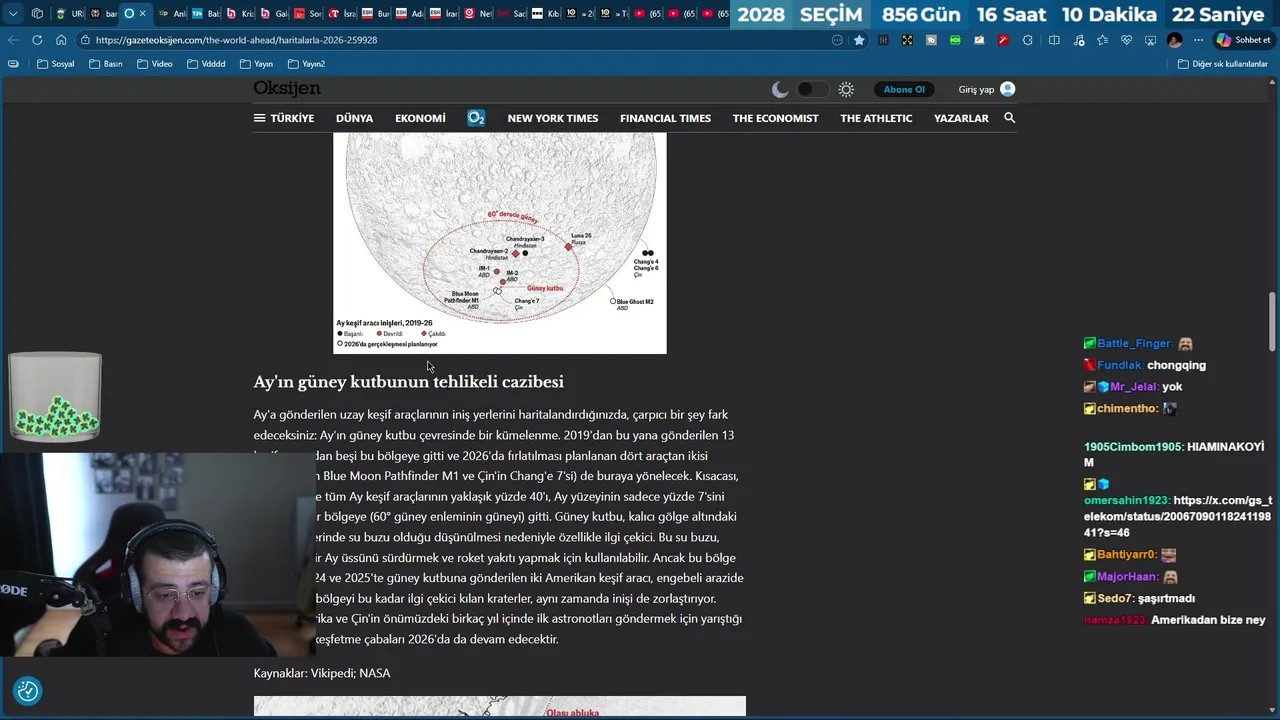Go back to the previous page
1280x720 pixels.
13,40
